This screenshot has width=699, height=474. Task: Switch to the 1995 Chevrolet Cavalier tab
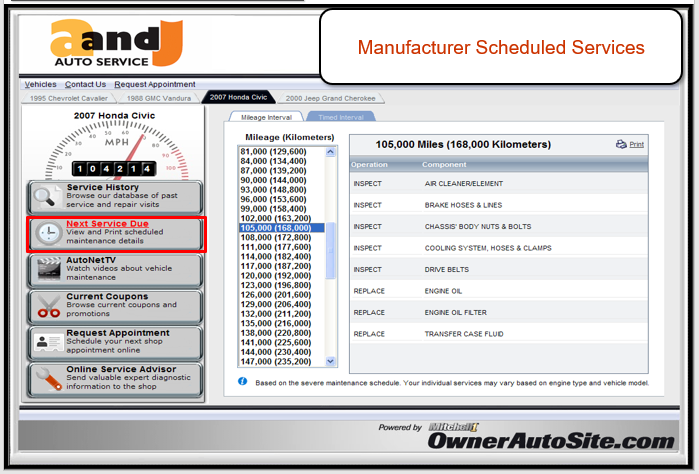pyautogui.click(x=69, y=98)
